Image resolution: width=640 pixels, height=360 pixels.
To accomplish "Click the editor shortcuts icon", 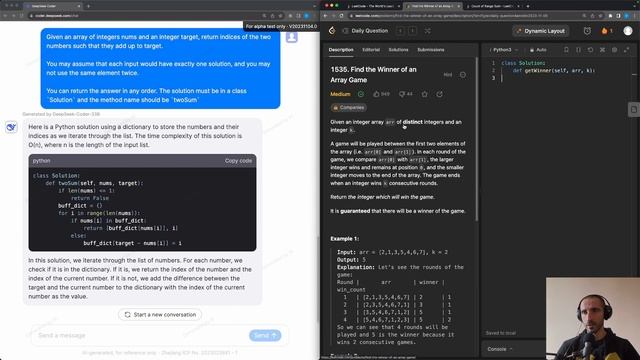I will coord(602,50).
